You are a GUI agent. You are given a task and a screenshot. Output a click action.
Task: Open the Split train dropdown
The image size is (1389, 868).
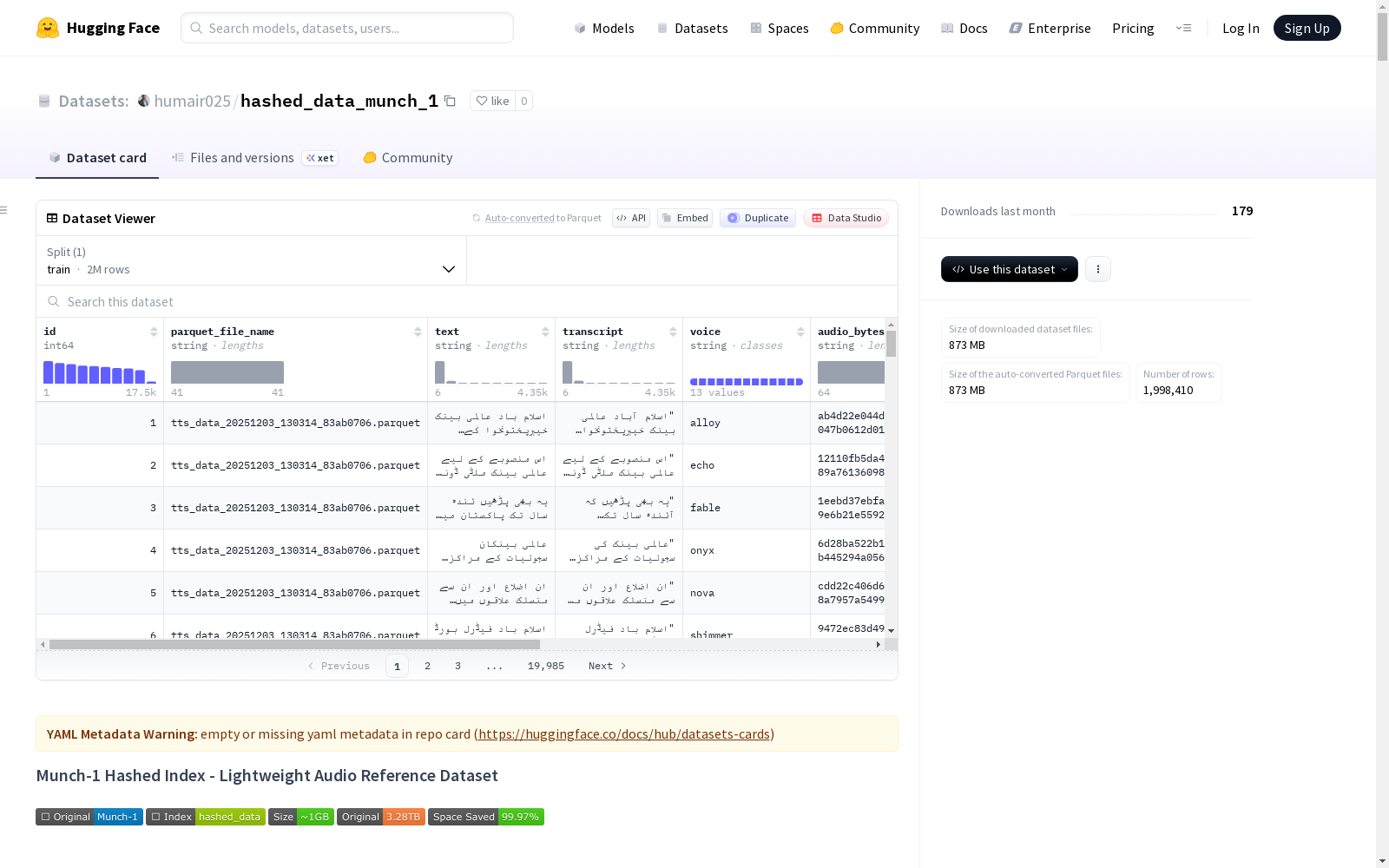(251, 260)
